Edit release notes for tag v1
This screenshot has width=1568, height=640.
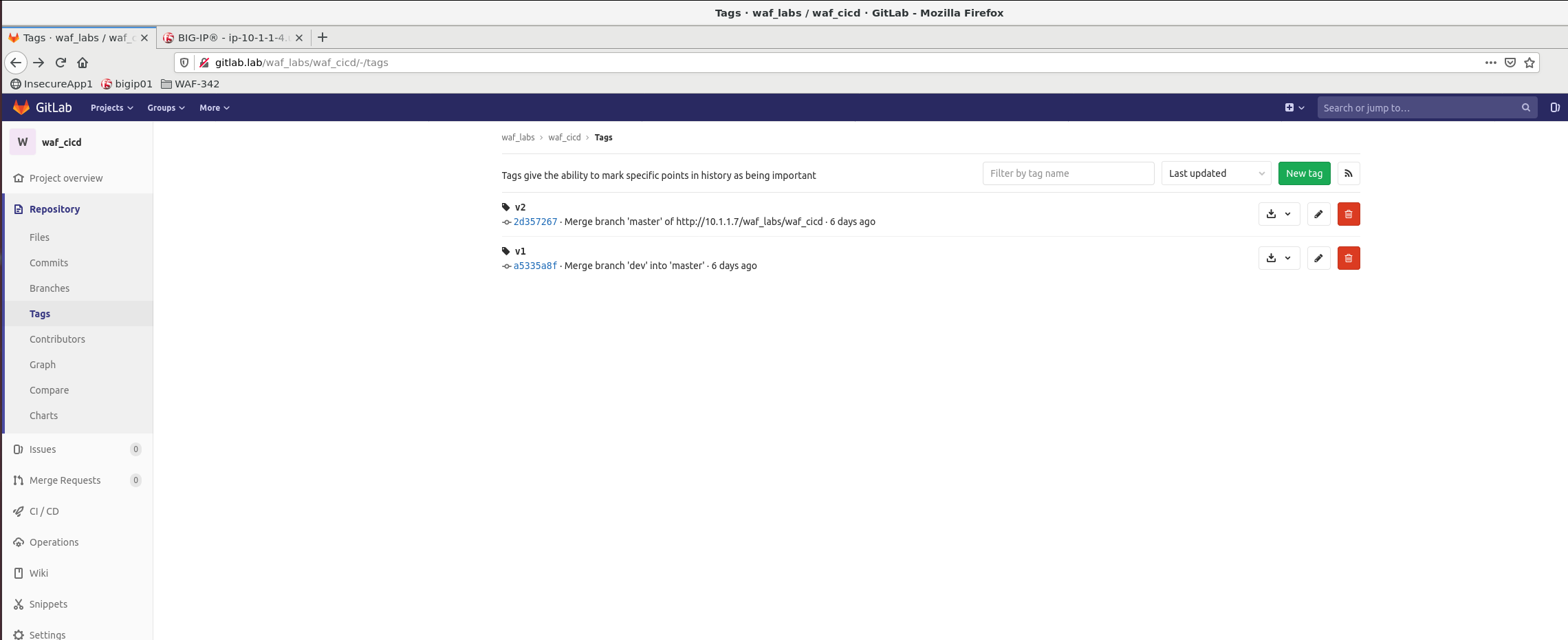(1318, 258)
